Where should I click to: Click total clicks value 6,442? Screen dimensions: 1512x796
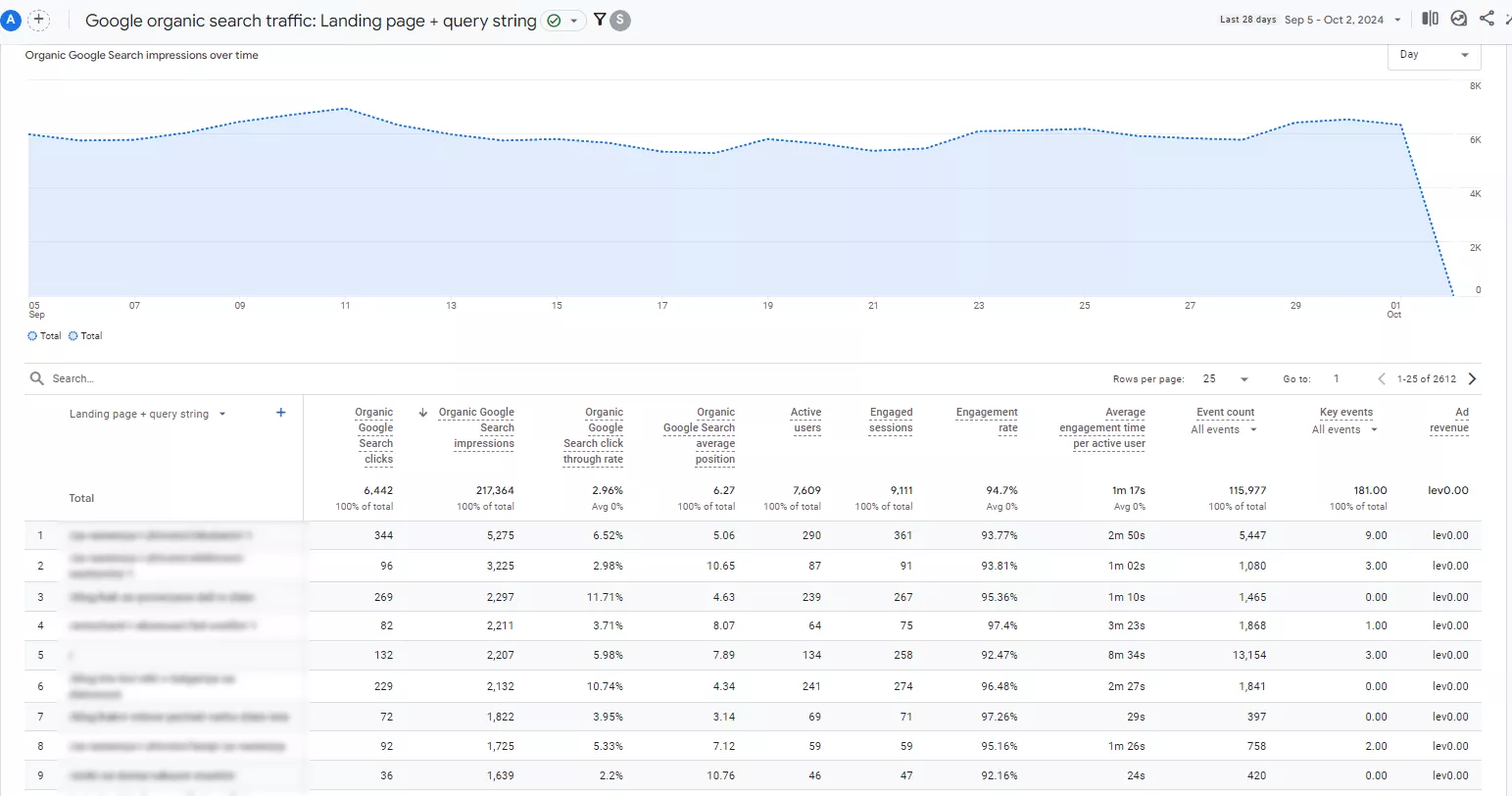tap(378, 490)
